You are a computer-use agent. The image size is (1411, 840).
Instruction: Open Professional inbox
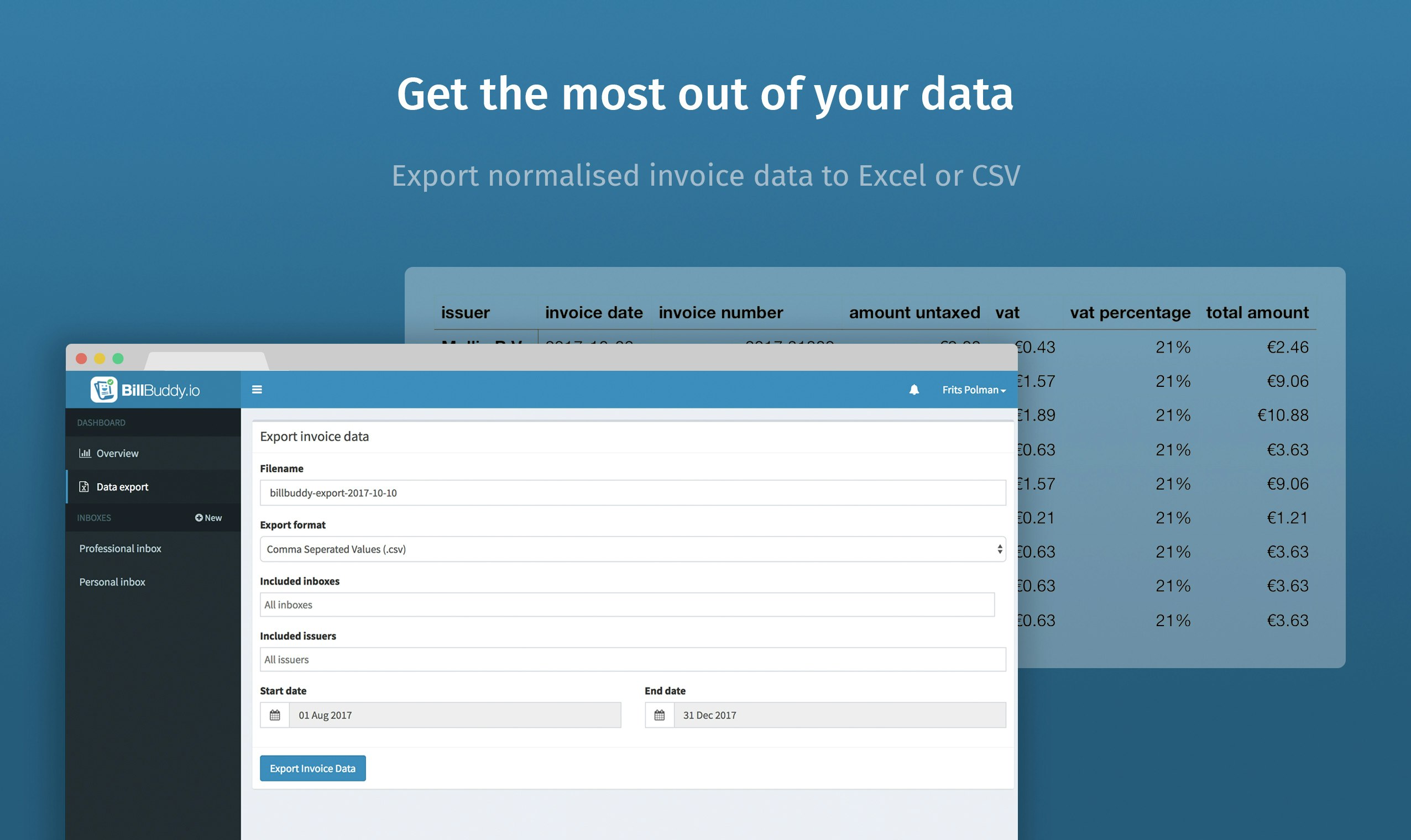[120, 549]
